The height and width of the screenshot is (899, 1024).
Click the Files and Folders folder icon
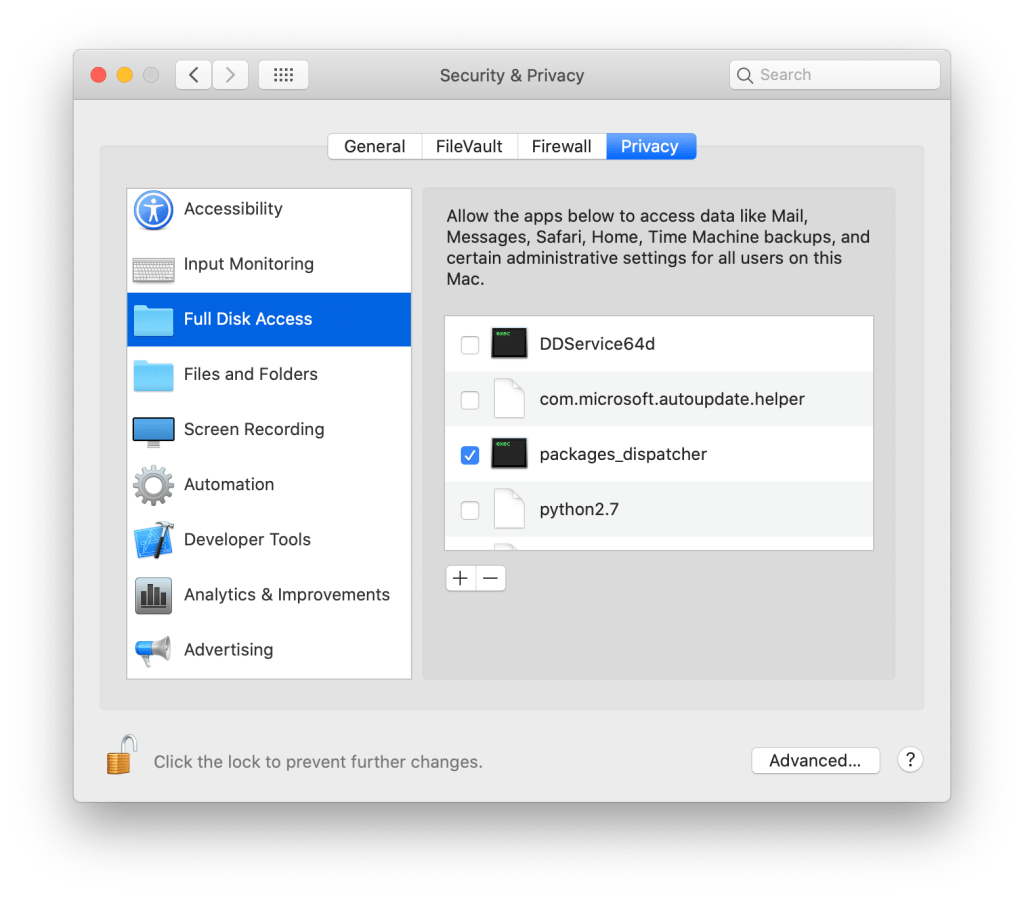153,375
